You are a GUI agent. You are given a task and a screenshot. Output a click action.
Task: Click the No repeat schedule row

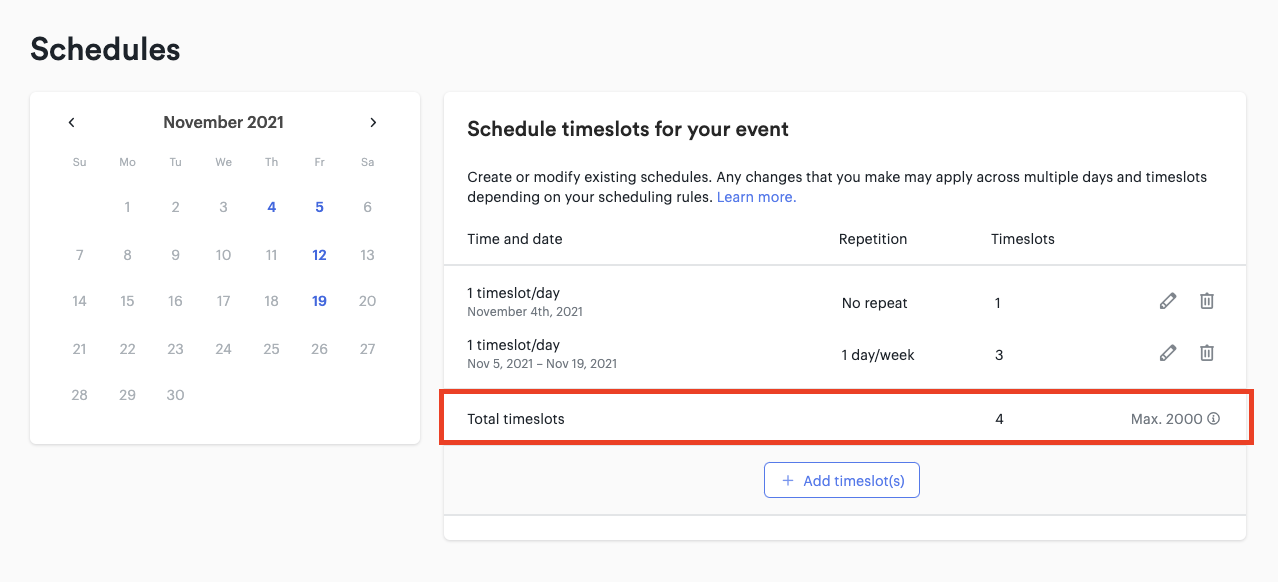point(845,302)
